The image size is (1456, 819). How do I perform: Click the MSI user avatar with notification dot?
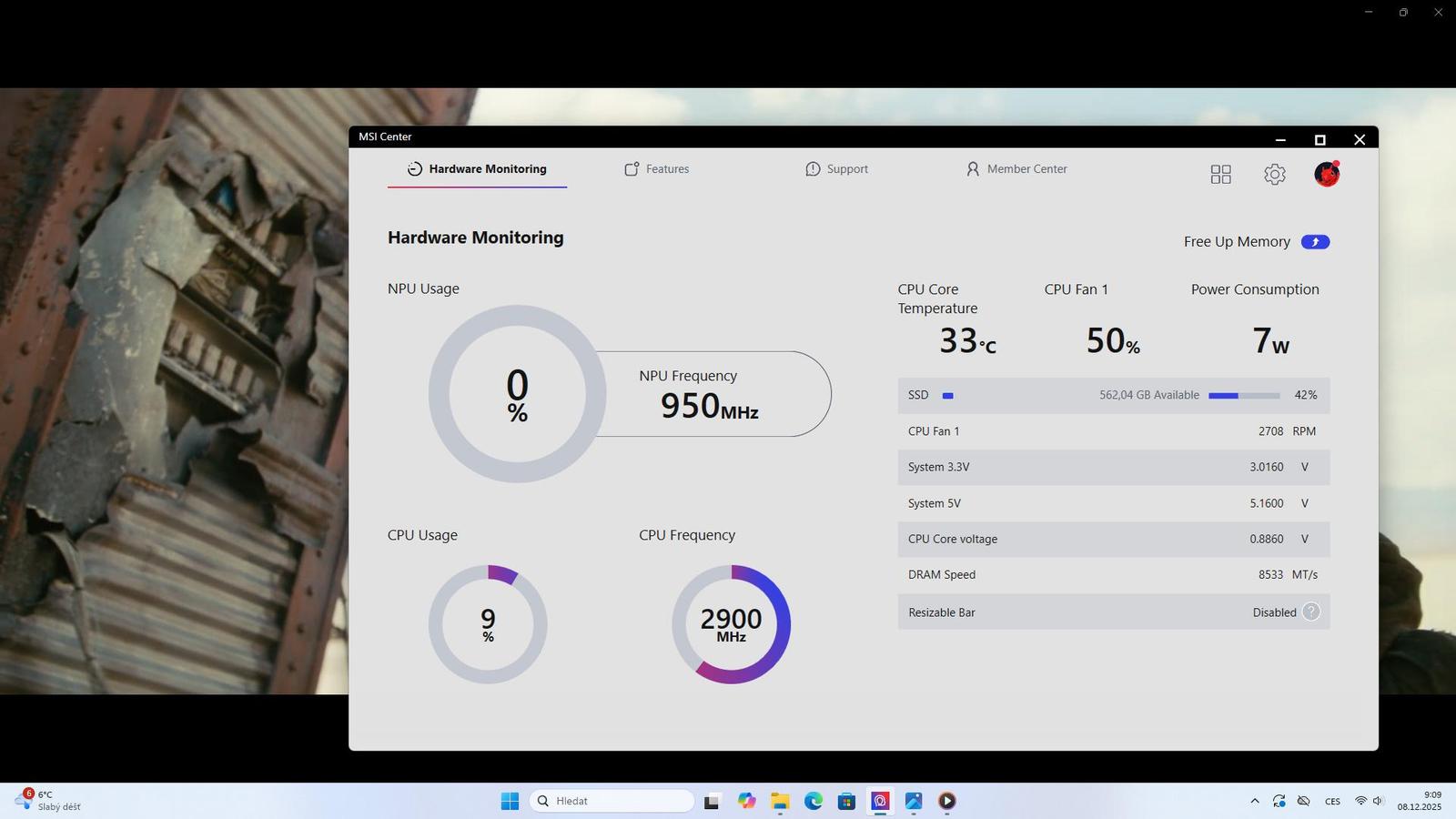[1327, 174]
